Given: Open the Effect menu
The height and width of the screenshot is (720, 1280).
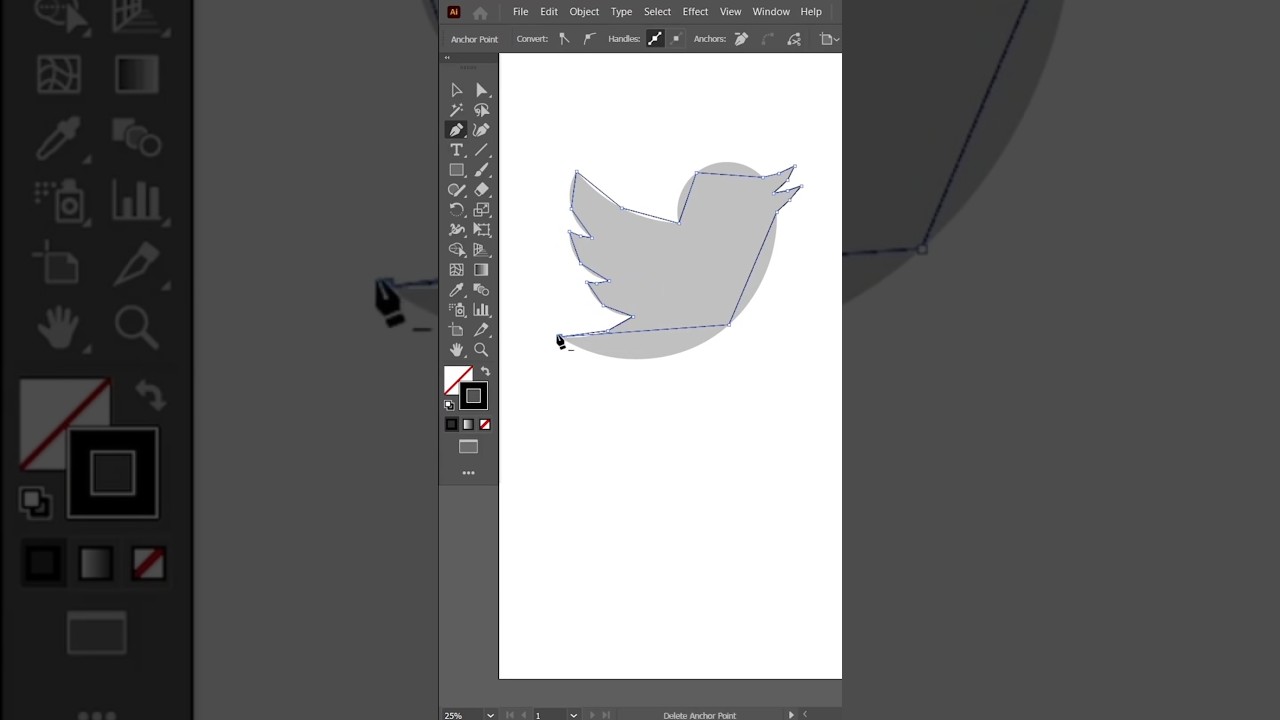Looking at the screenshot, I should [695, 12].
